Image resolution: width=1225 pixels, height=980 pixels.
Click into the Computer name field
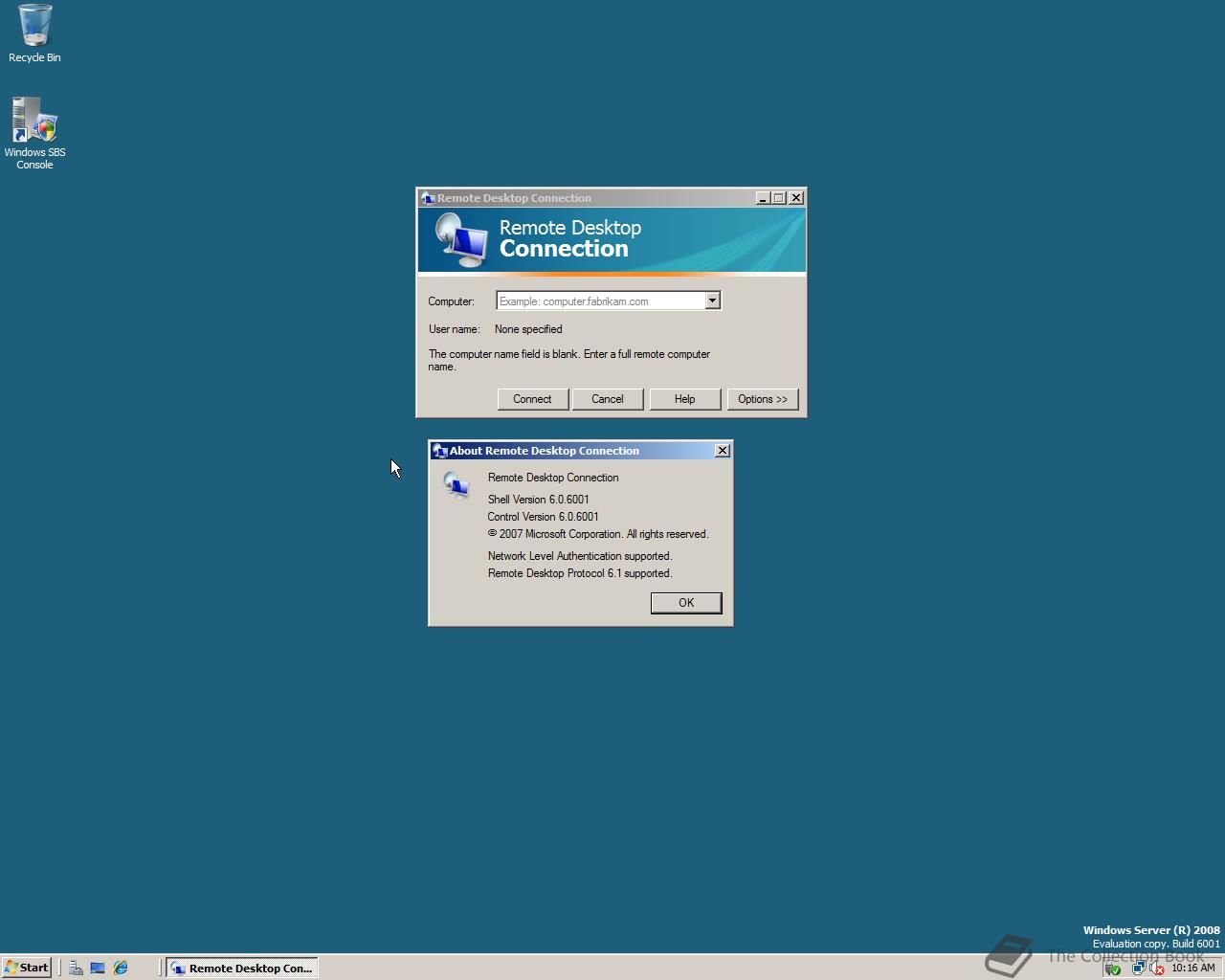[601, 301]
